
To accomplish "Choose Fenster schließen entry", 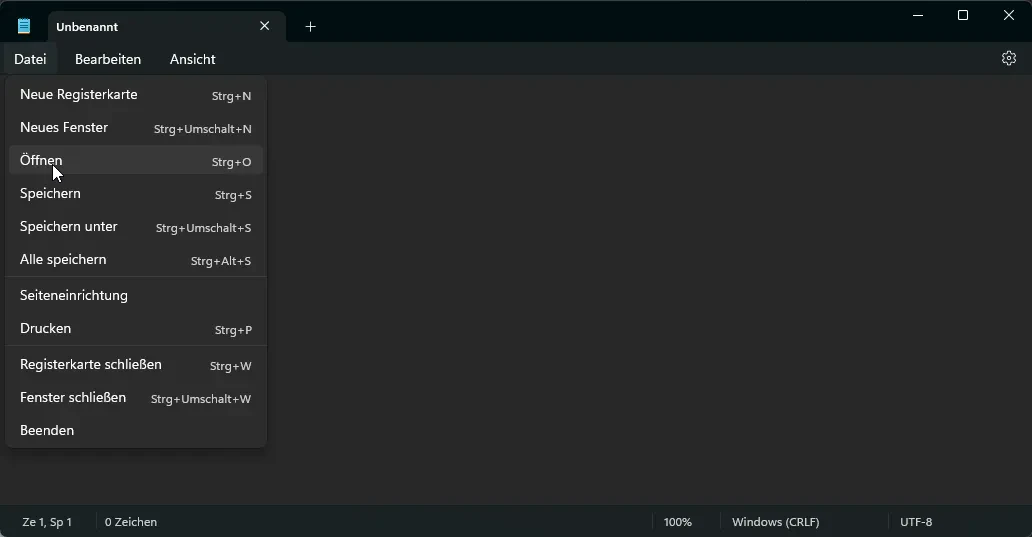I will click(136, 397).
